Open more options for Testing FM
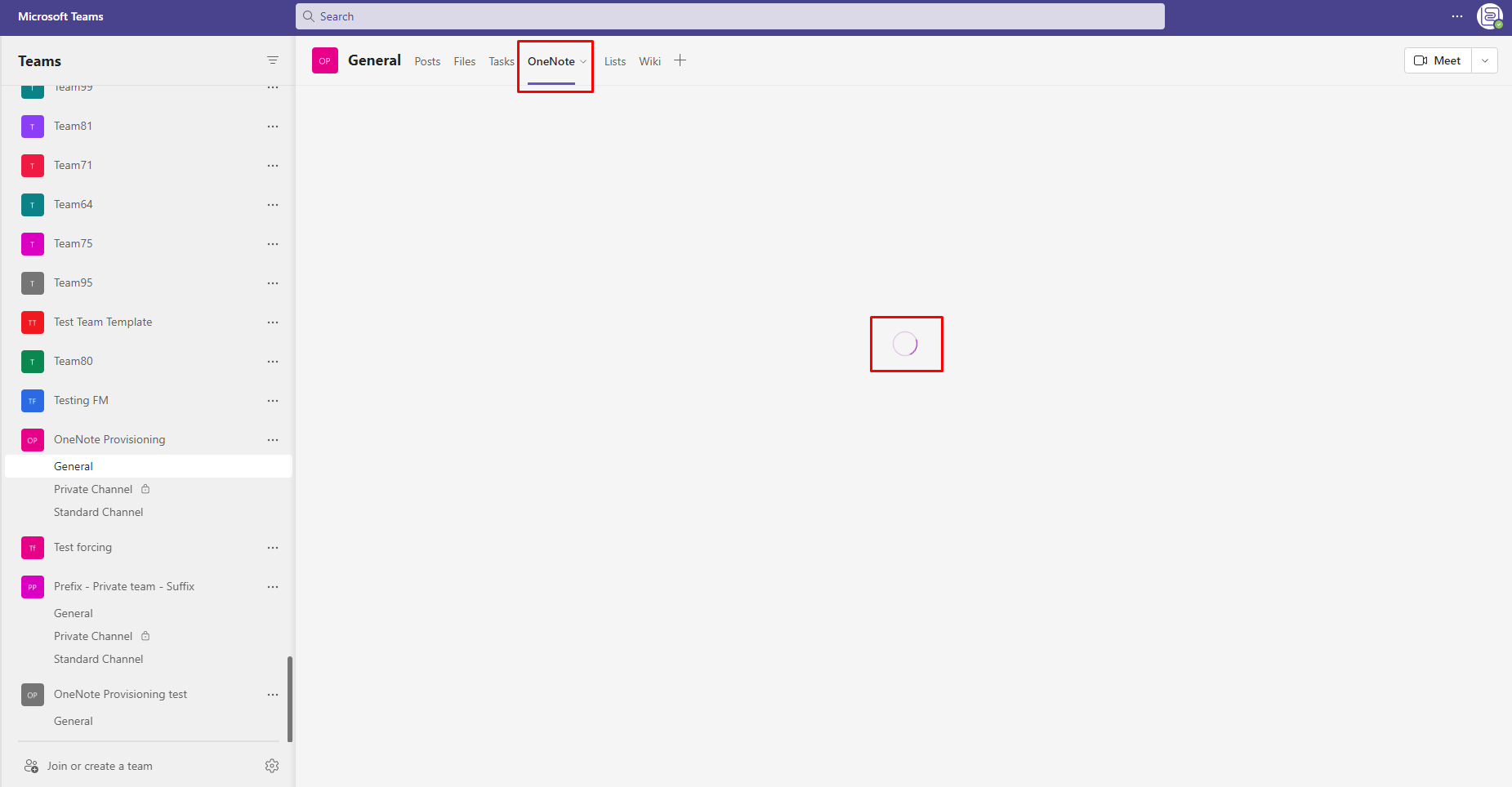 coord(273,401)
